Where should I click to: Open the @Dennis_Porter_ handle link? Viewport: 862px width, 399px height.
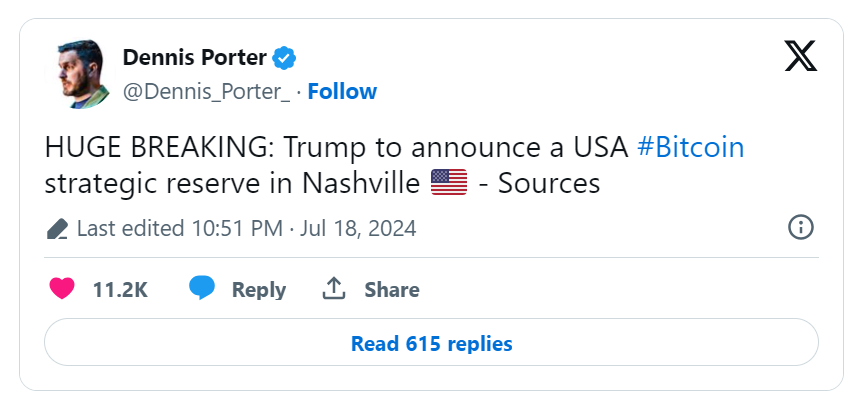click(206, 92)
